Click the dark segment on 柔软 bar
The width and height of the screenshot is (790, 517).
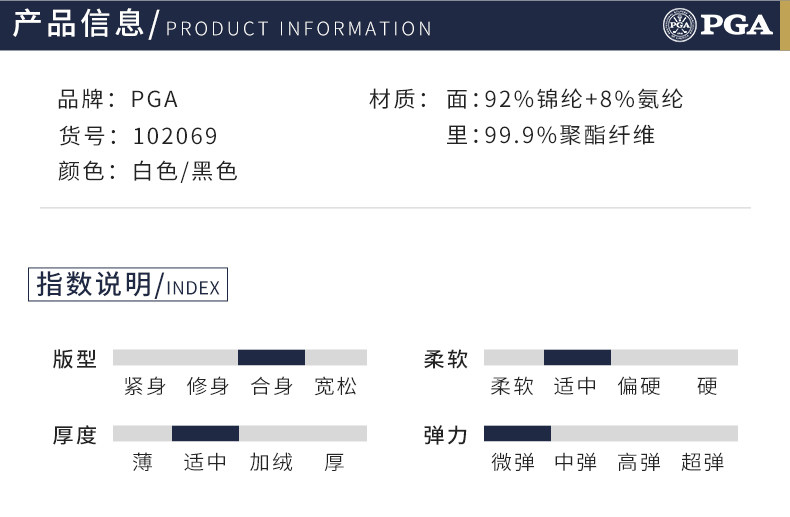[x=577, y=357]
